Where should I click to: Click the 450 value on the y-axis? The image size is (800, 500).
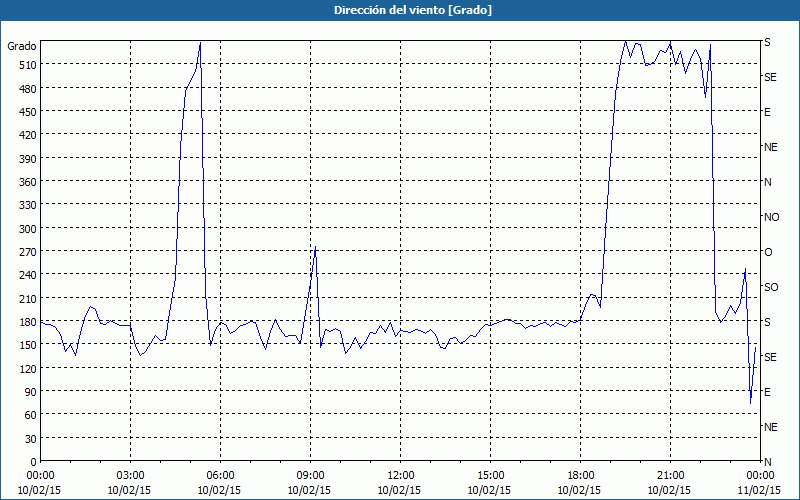tap(28, 112)
